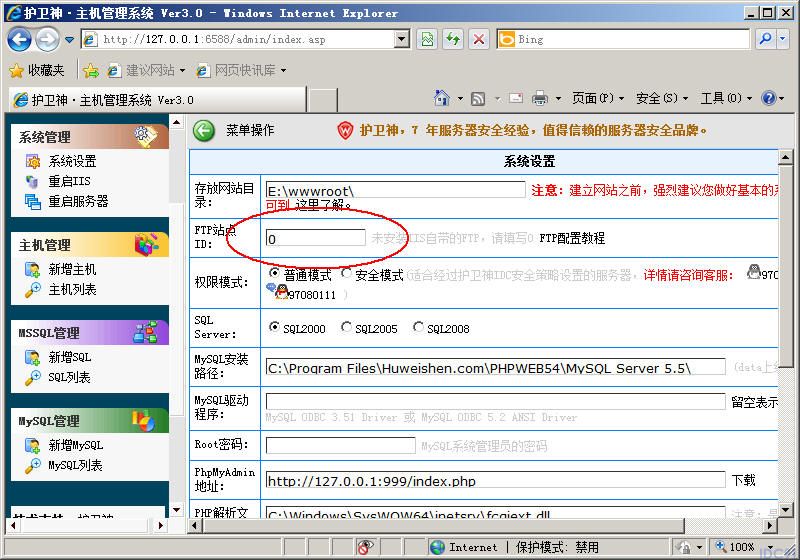Image resolution: width=800 pixels, height=560 pixels.
Task: Click the MySQL驱动程序 input field
Action: pyautogui.click(x=495, y=401)
